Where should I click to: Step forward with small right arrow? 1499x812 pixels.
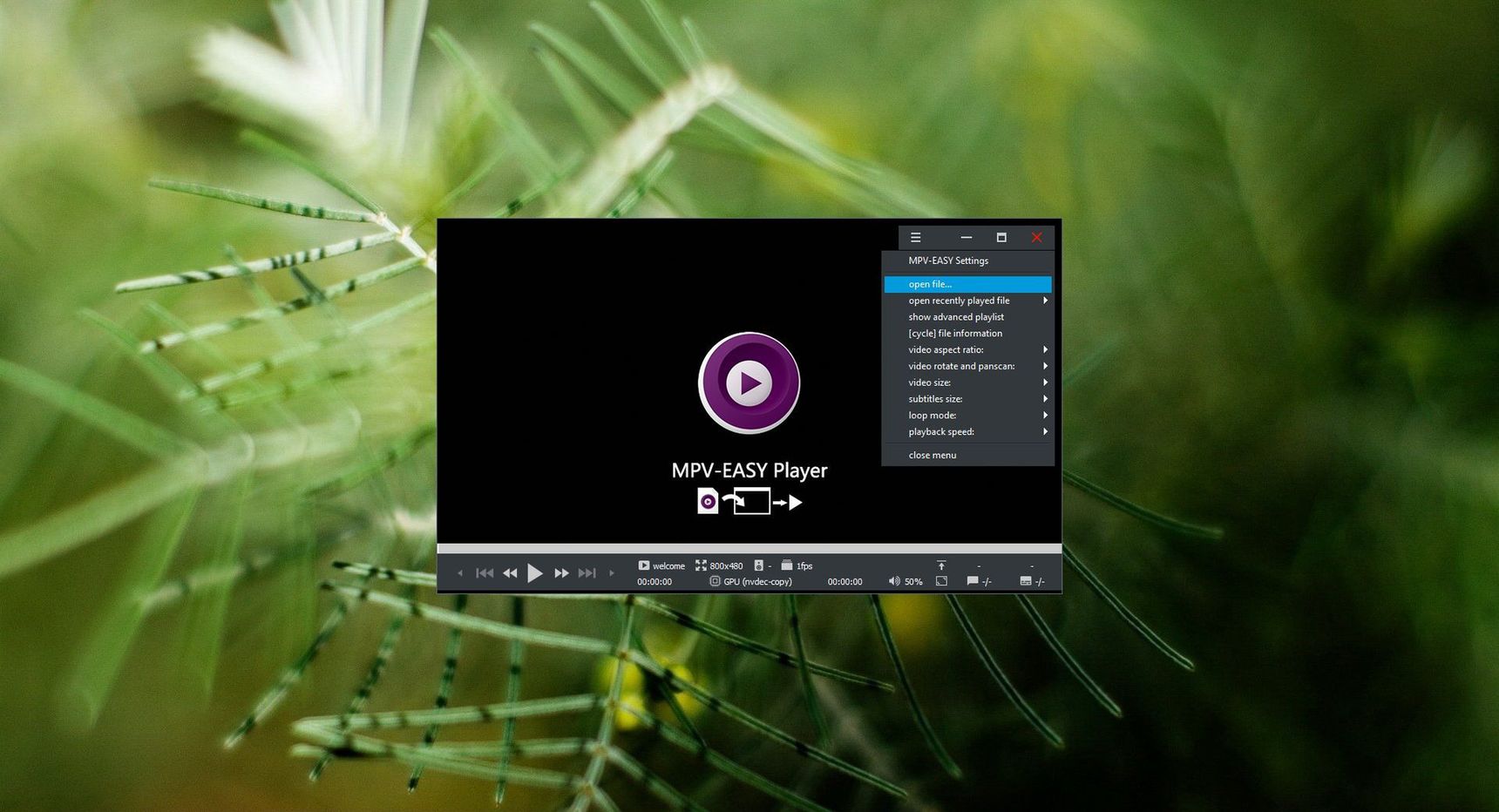[x=612, y=573]
